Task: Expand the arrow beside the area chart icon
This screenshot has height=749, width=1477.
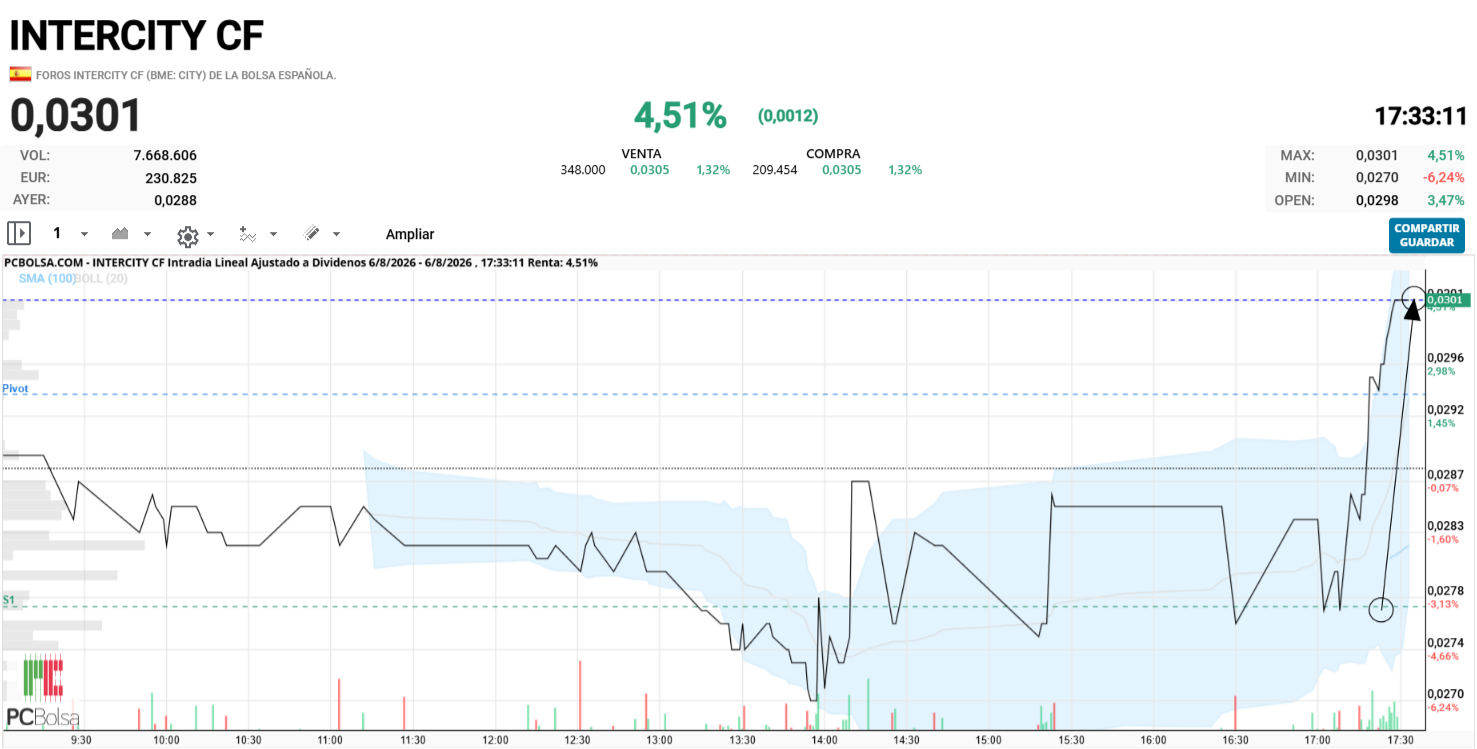Action: (148, 234)
